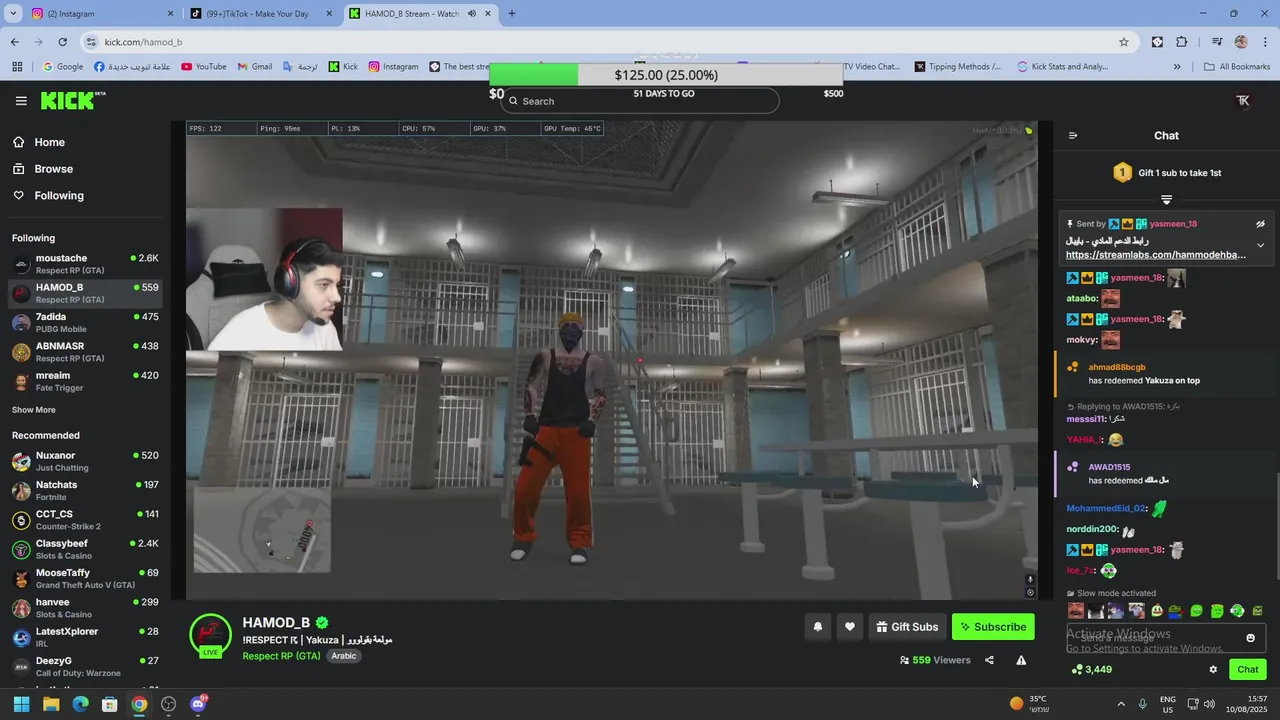1280x720 pixels.
Task: Expand the pinned message chevron
Action: (x=1260, y=245)
